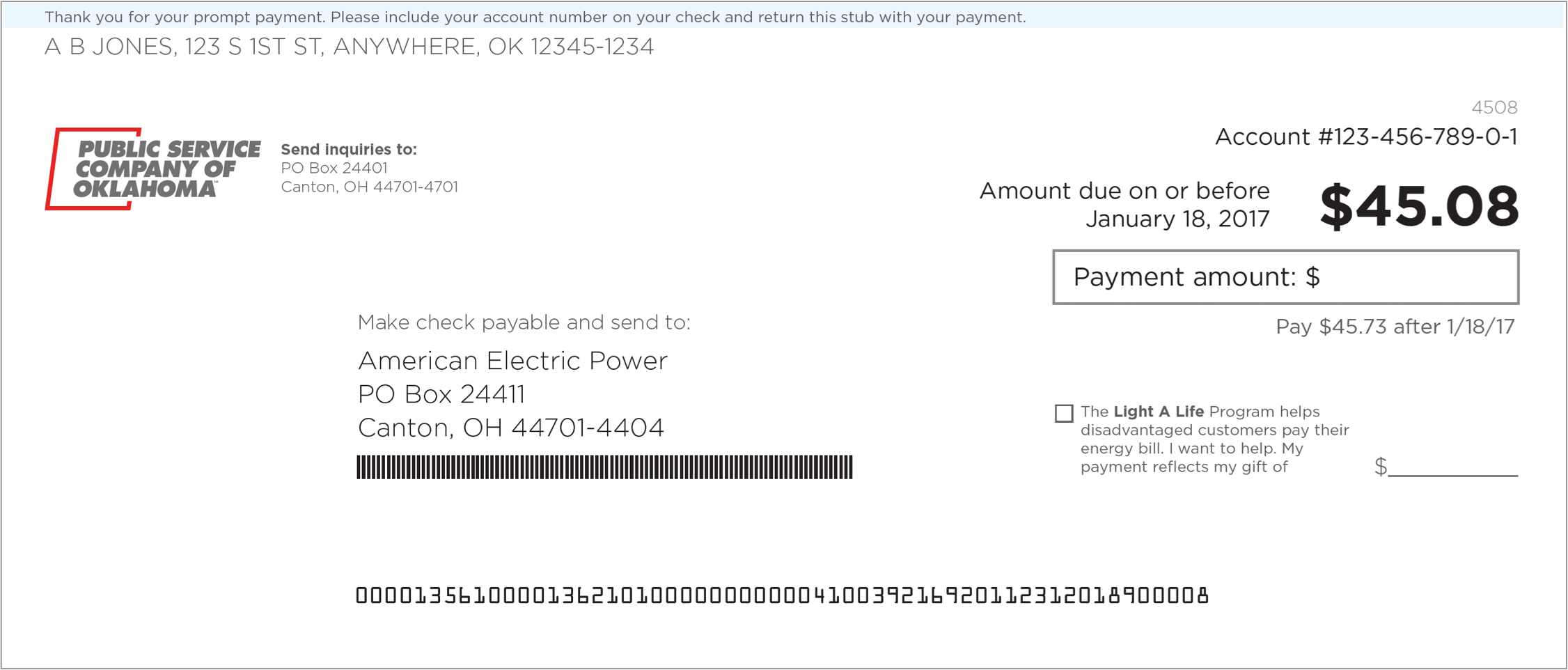The width and height of the screenshot is (1568, 670).
Task: Click the Light A Life gift amount line
Action: (1452, 468)
